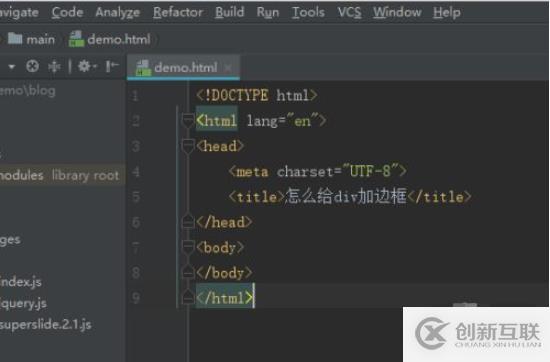Click the closing html fold marker on line 9
Viewport: 550px width, 362px height.
click(188, 298)
